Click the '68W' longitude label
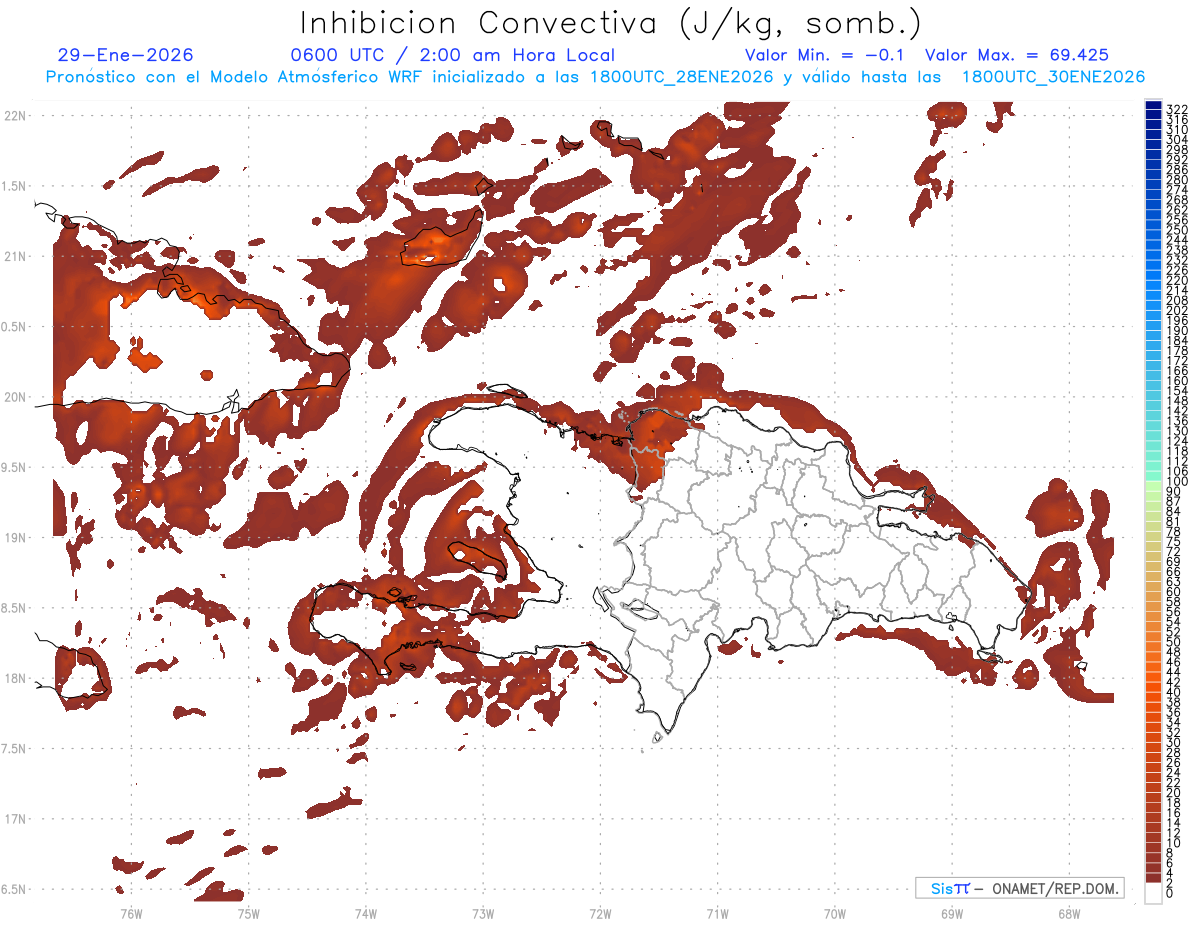 pyautogui.click(x=1068, y=912)
